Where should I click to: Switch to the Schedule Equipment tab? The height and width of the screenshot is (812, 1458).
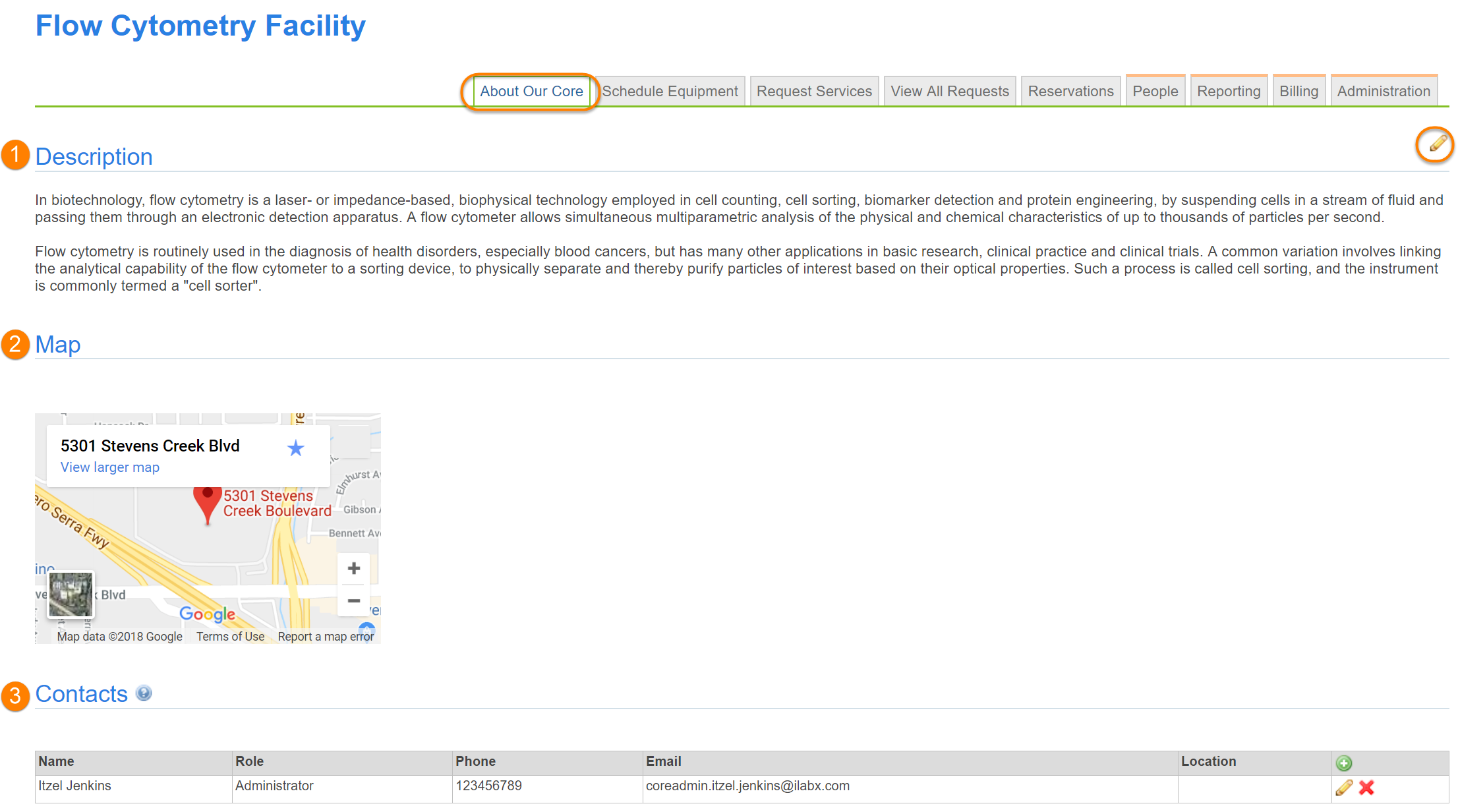pos(670,92)
